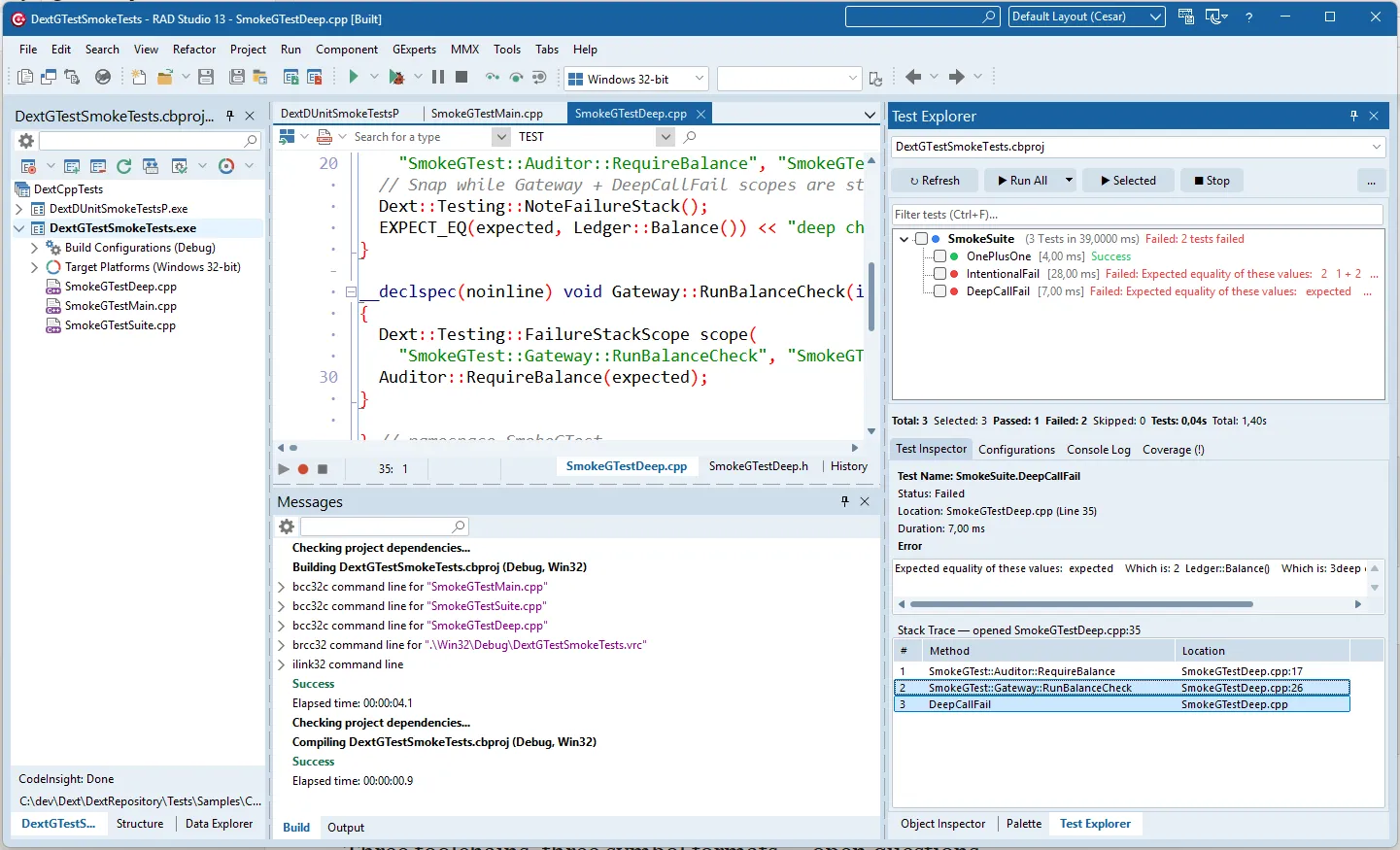Switch to the Console Log tab
The image size is (1400, 850).
[1098, 450]
